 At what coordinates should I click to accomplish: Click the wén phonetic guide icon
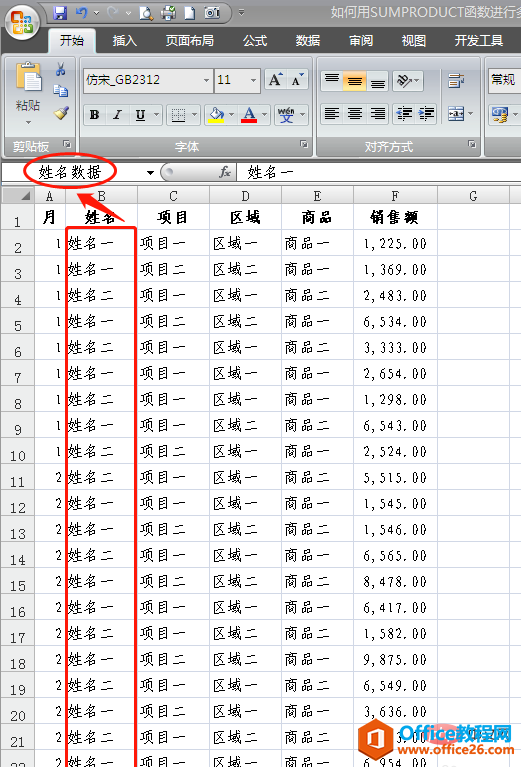pos(286,115)
